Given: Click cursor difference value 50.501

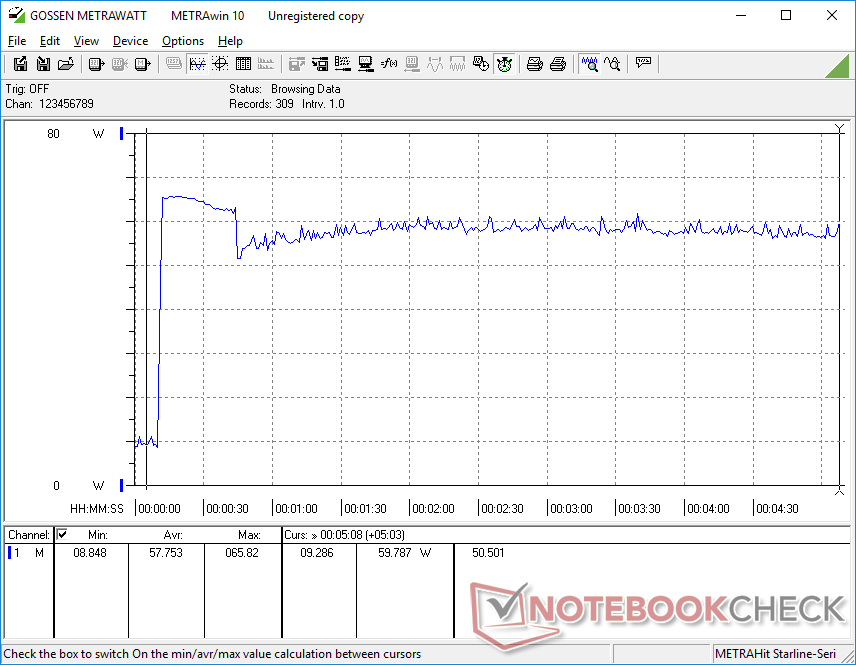Looking at the screenshot, I should click(488, 553).
